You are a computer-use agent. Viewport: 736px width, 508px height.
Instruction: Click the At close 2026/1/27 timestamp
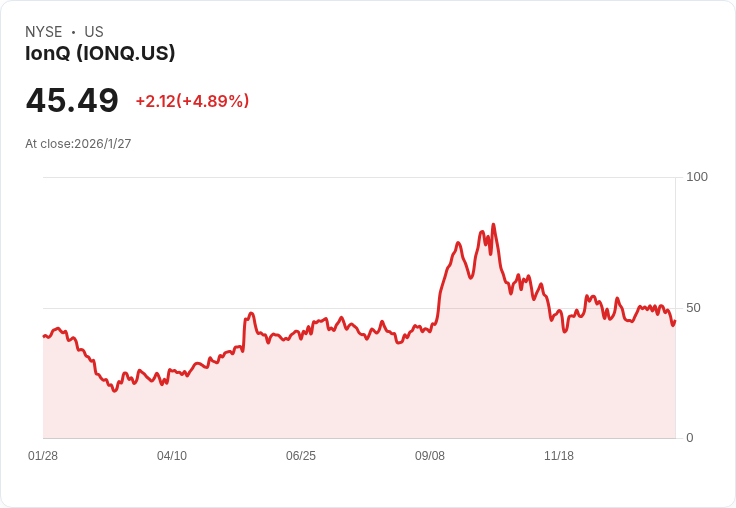[x=78, y=144]
